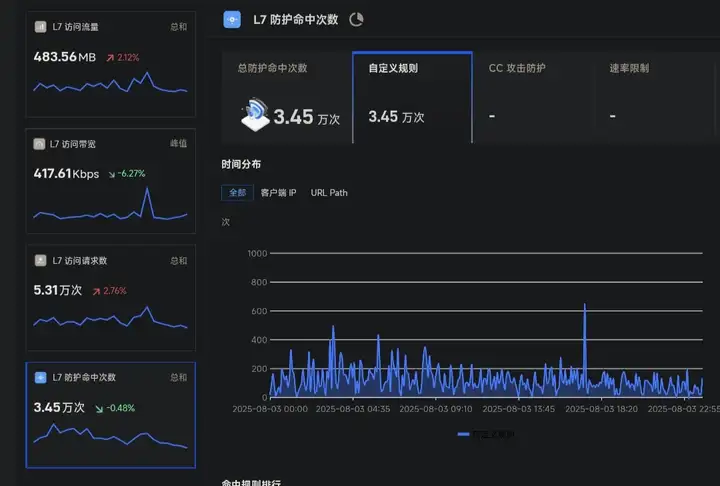Viewport: 720px width, 486px height.
Task: Click the red up-arrow next to 2.76%
Action: [96, 291]
